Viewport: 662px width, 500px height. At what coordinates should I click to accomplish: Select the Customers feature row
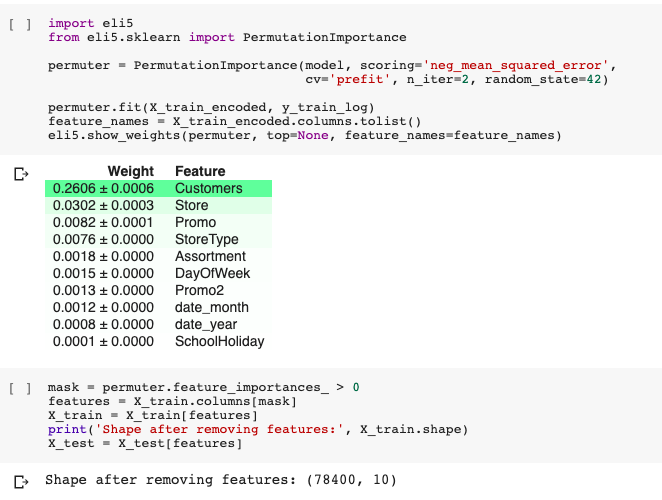158,188
